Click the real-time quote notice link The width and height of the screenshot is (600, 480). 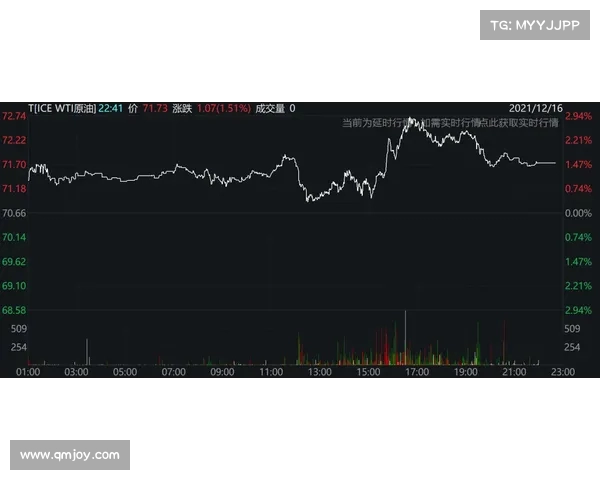point(449,122)
